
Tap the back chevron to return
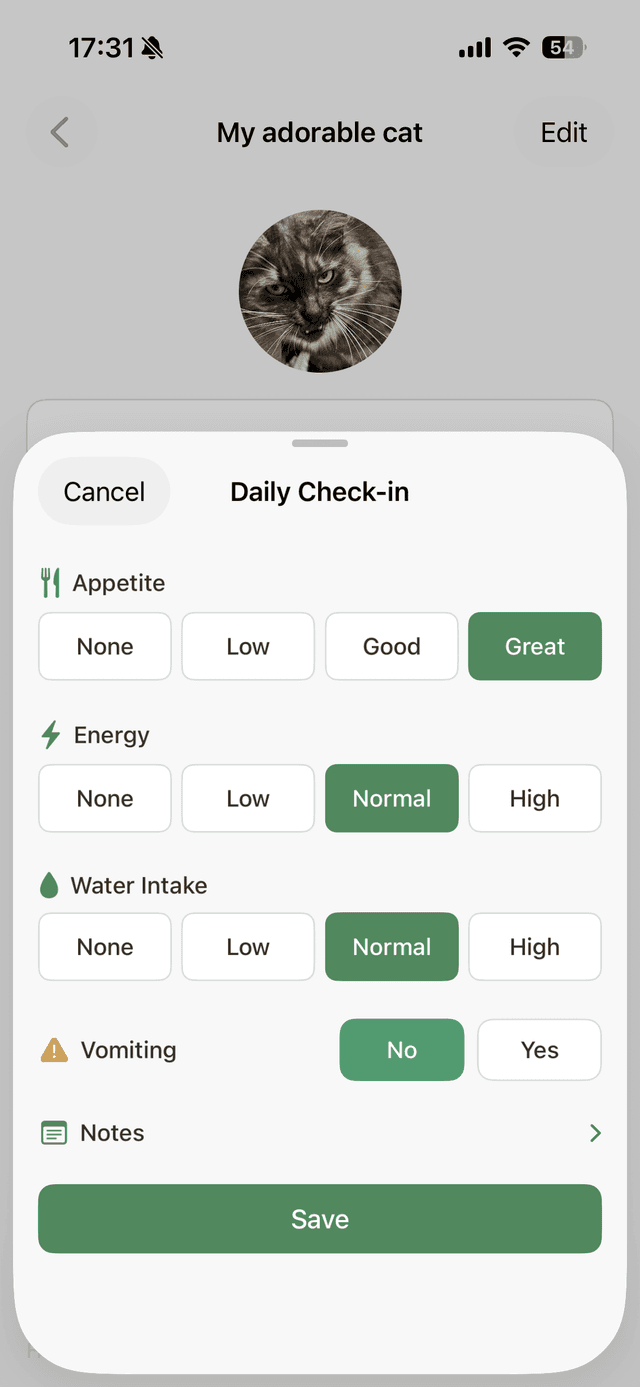point(61,131)
